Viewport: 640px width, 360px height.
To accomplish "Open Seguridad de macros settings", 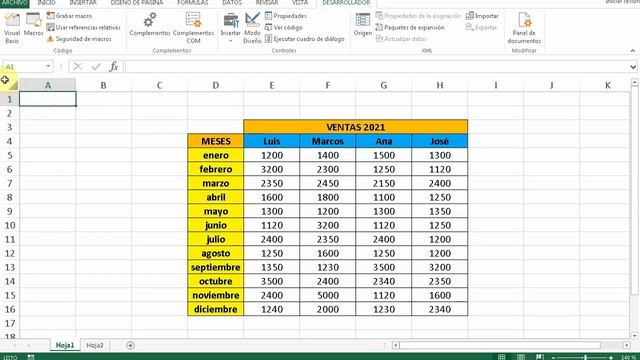I will [79, 39].
